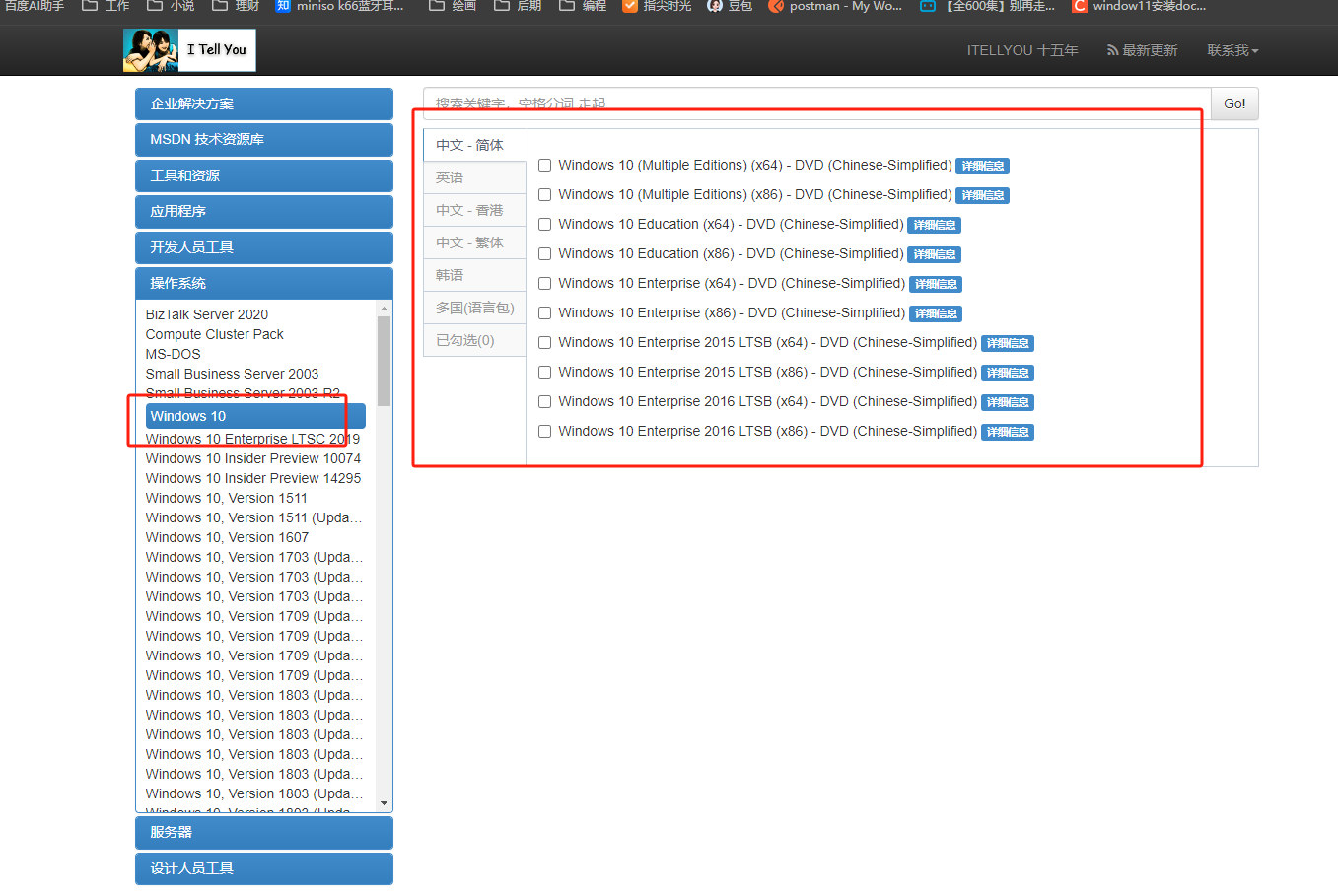
Task: Click 详细信息 badge for Education x86
Action: 935,254
